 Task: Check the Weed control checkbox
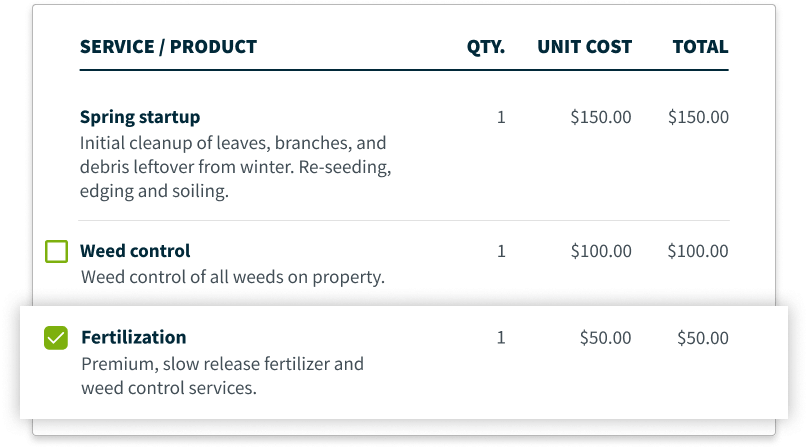[x=56, y=252]
